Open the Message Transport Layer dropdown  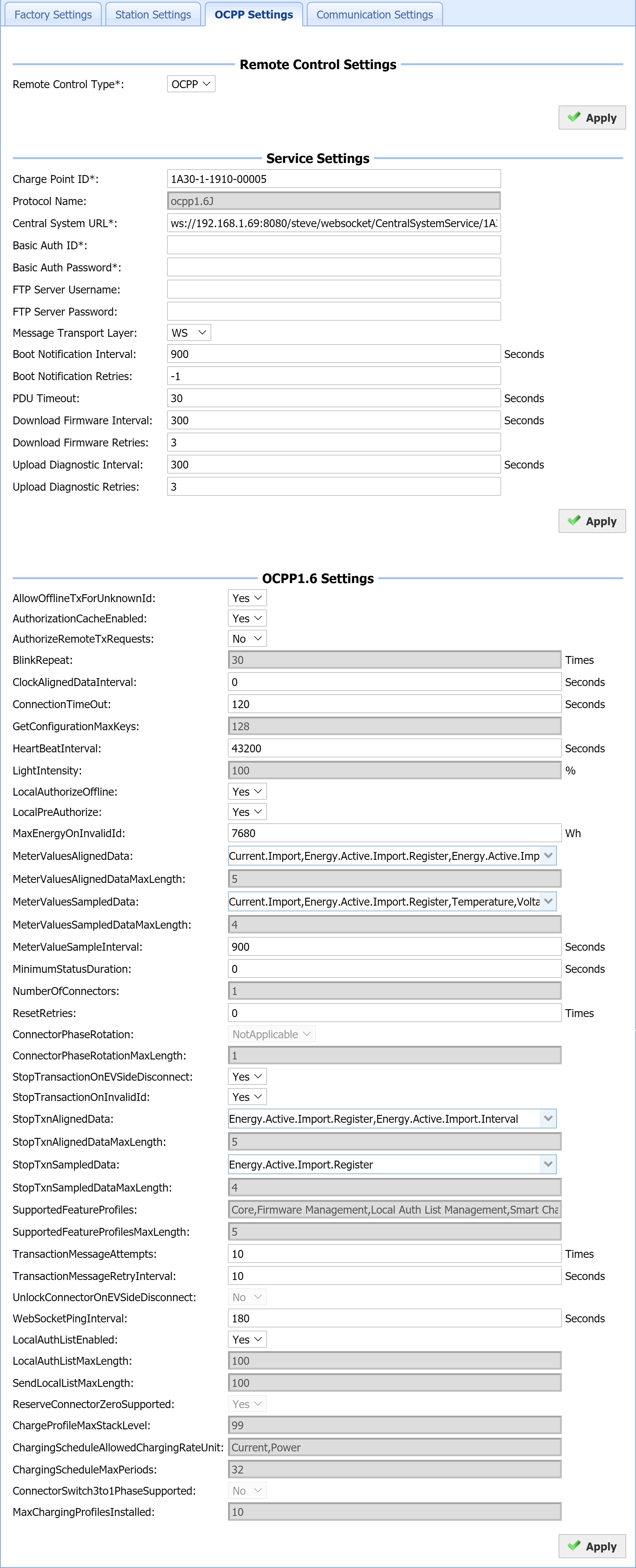(x=189, y=333)
